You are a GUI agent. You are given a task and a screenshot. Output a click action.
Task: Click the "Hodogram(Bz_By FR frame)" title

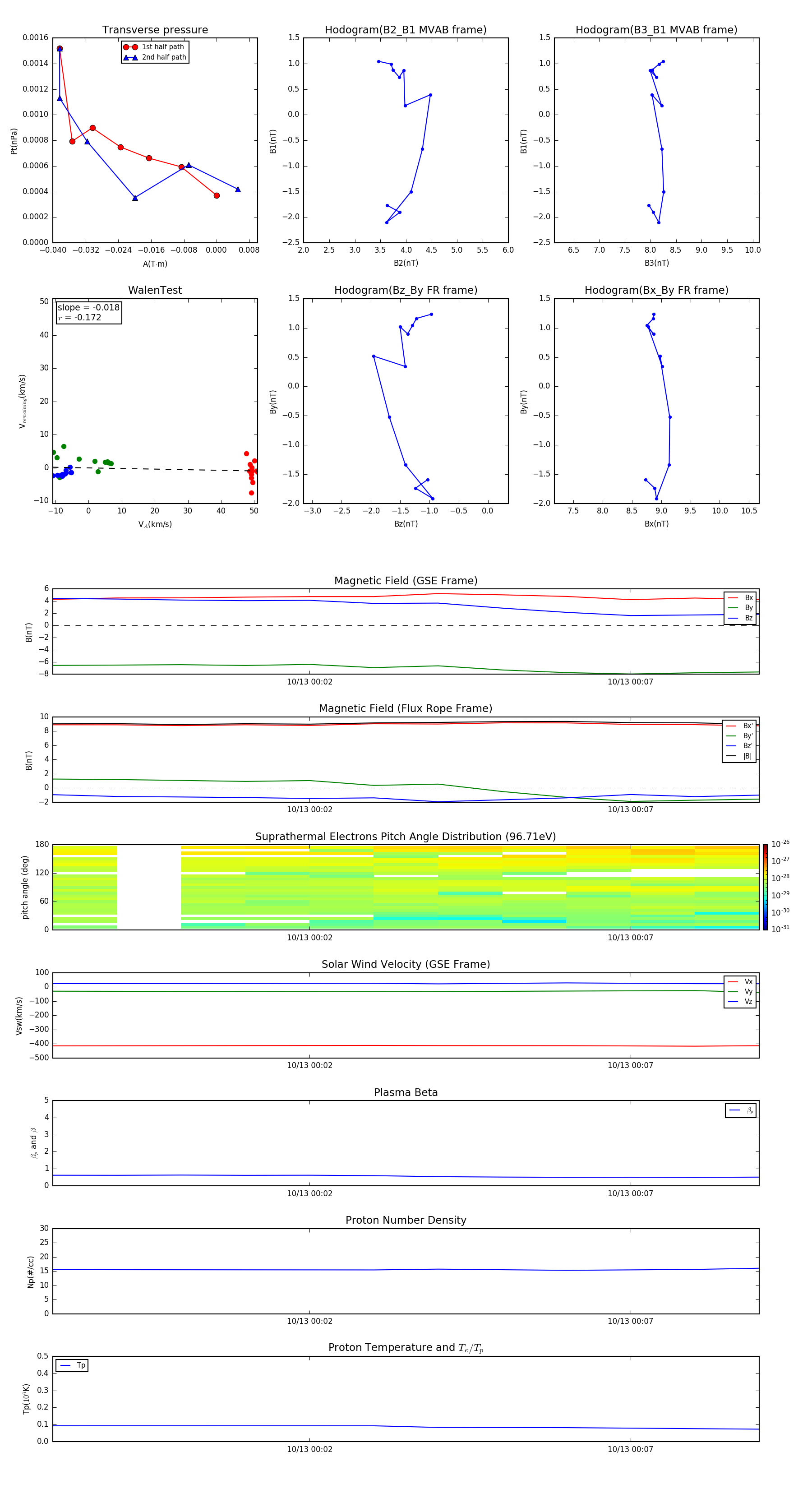pyautogui.click(x=406, y=290)
